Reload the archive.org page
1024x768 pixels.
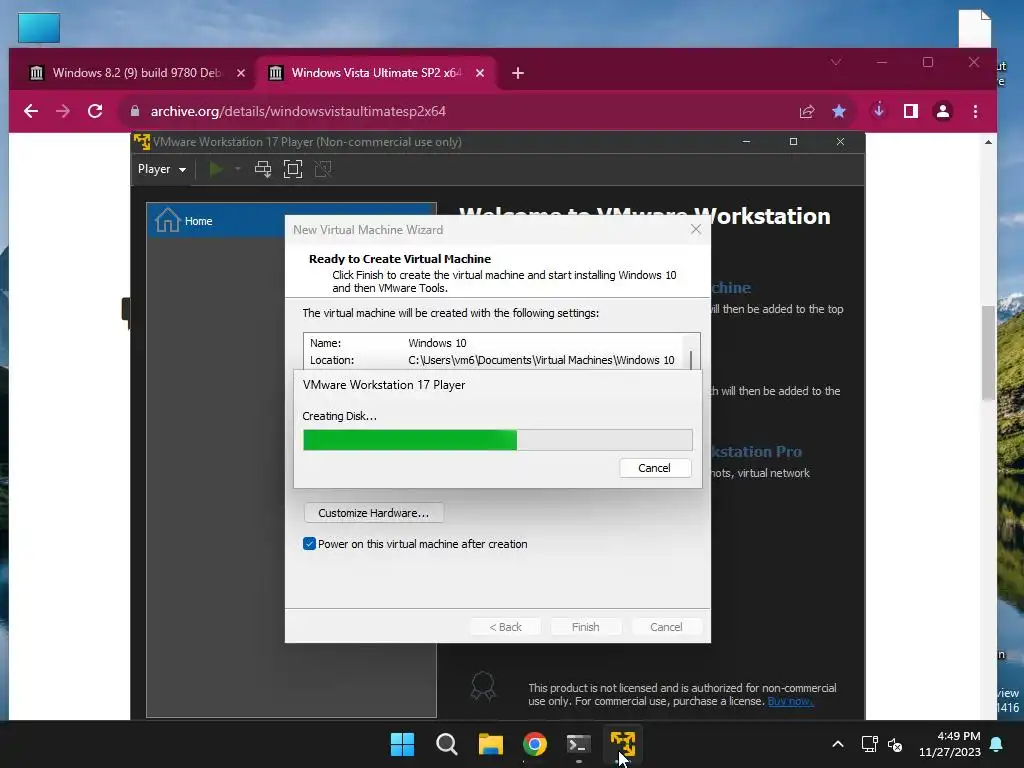click(95, 111)
